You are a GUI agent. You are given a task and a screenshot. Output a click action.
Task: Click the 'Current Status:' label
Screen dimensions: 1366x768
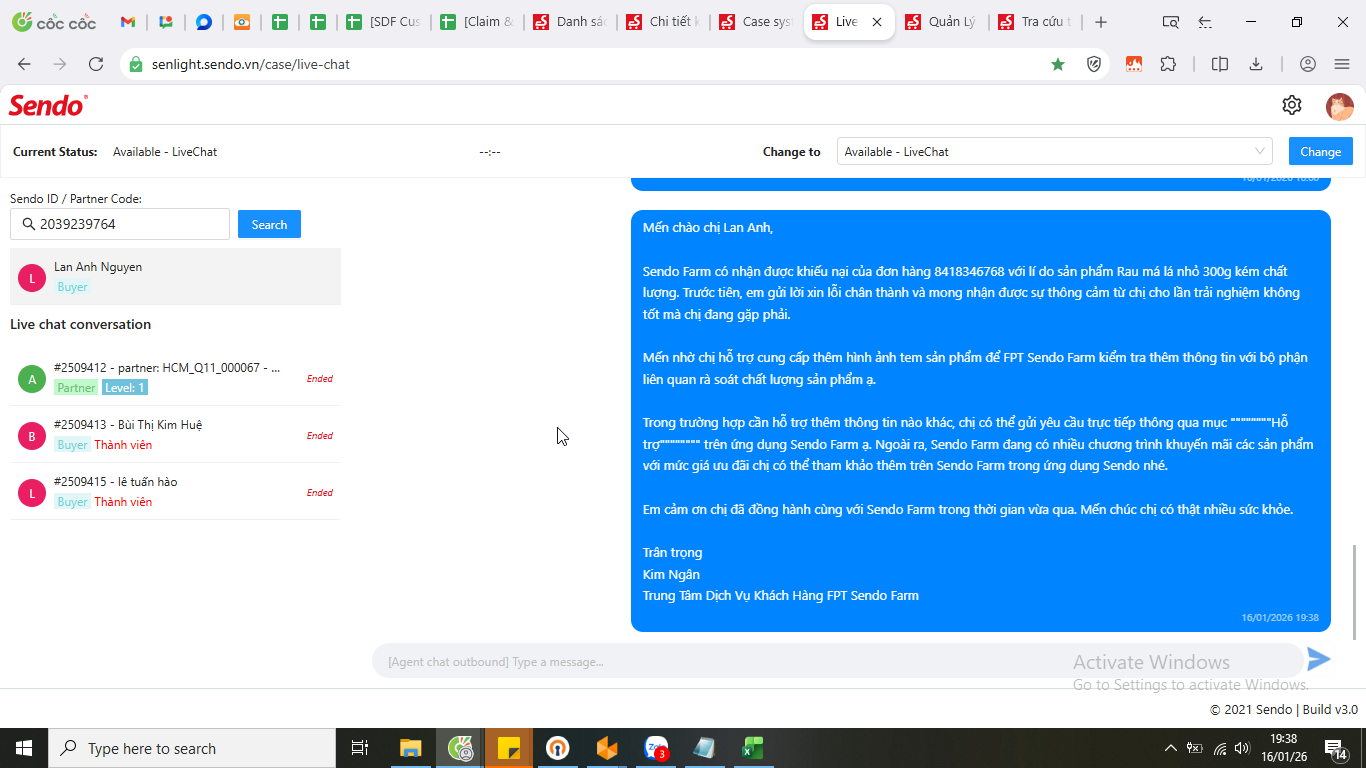55,152
